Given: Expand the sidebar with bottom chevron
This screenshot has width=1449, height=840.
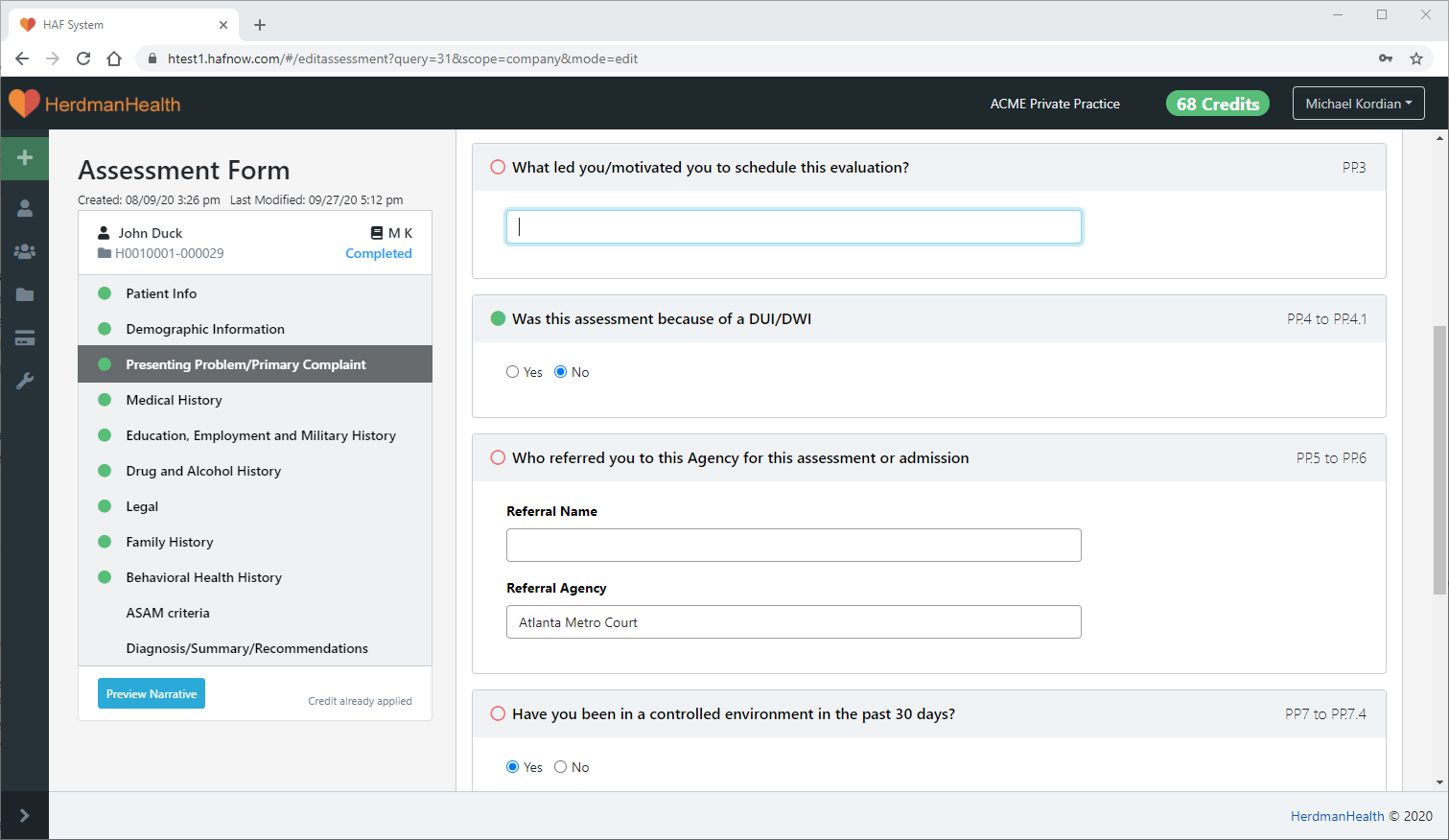Looking at the screenshot, I should (25, 815).
